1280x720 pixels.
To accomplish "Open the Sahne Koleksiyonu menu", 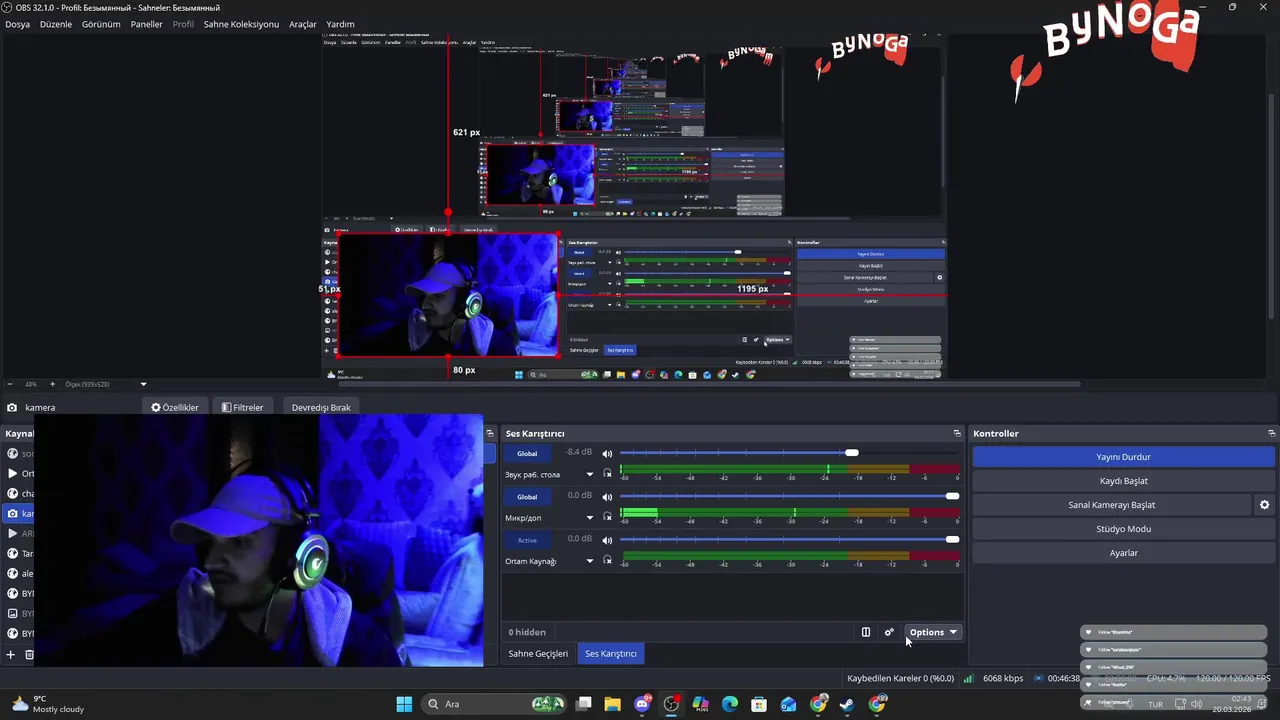I will (241, 24).
